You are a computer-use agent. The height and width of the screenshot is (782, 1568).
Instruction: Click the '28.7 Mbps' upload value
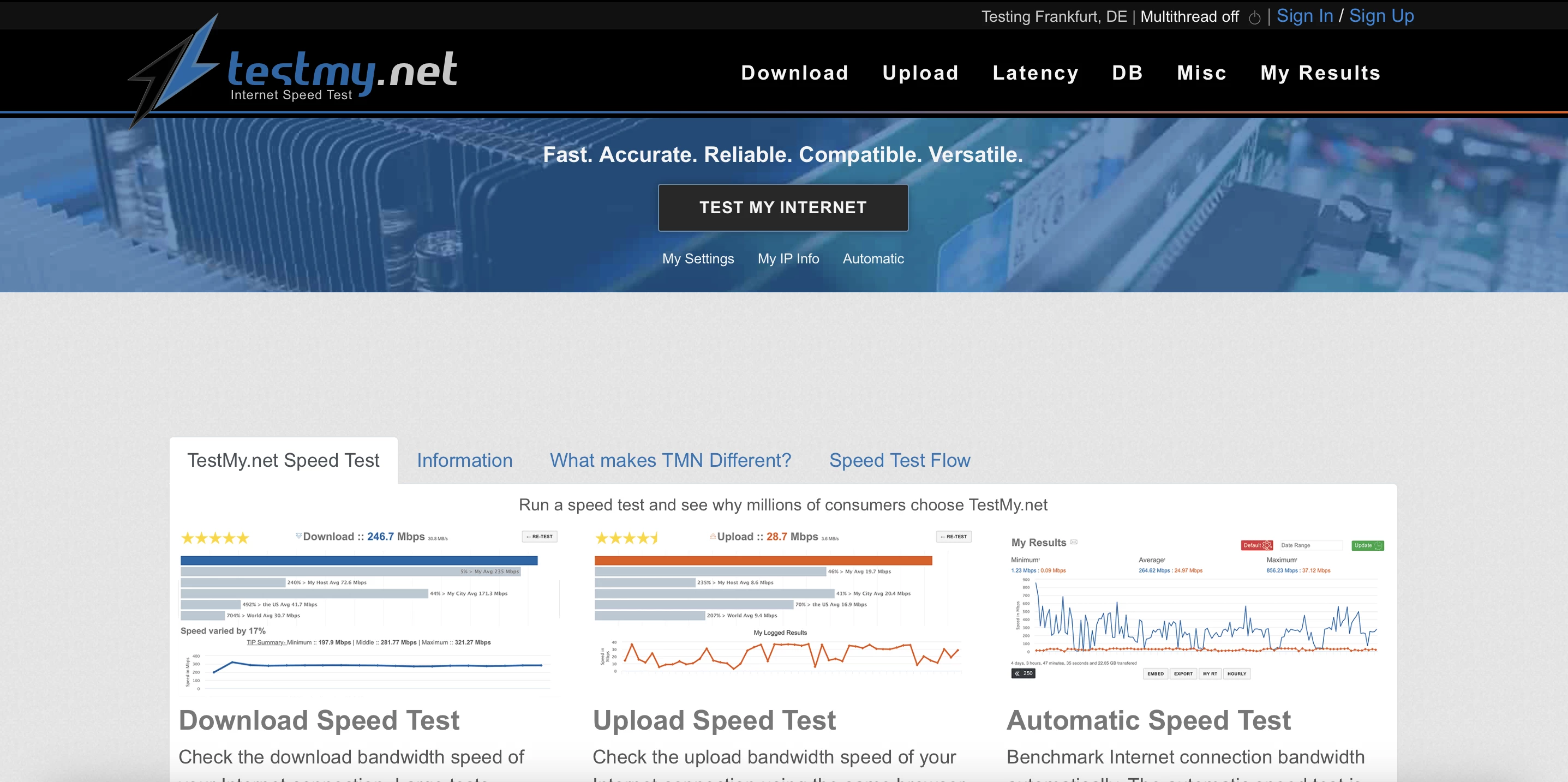[792, 537]
